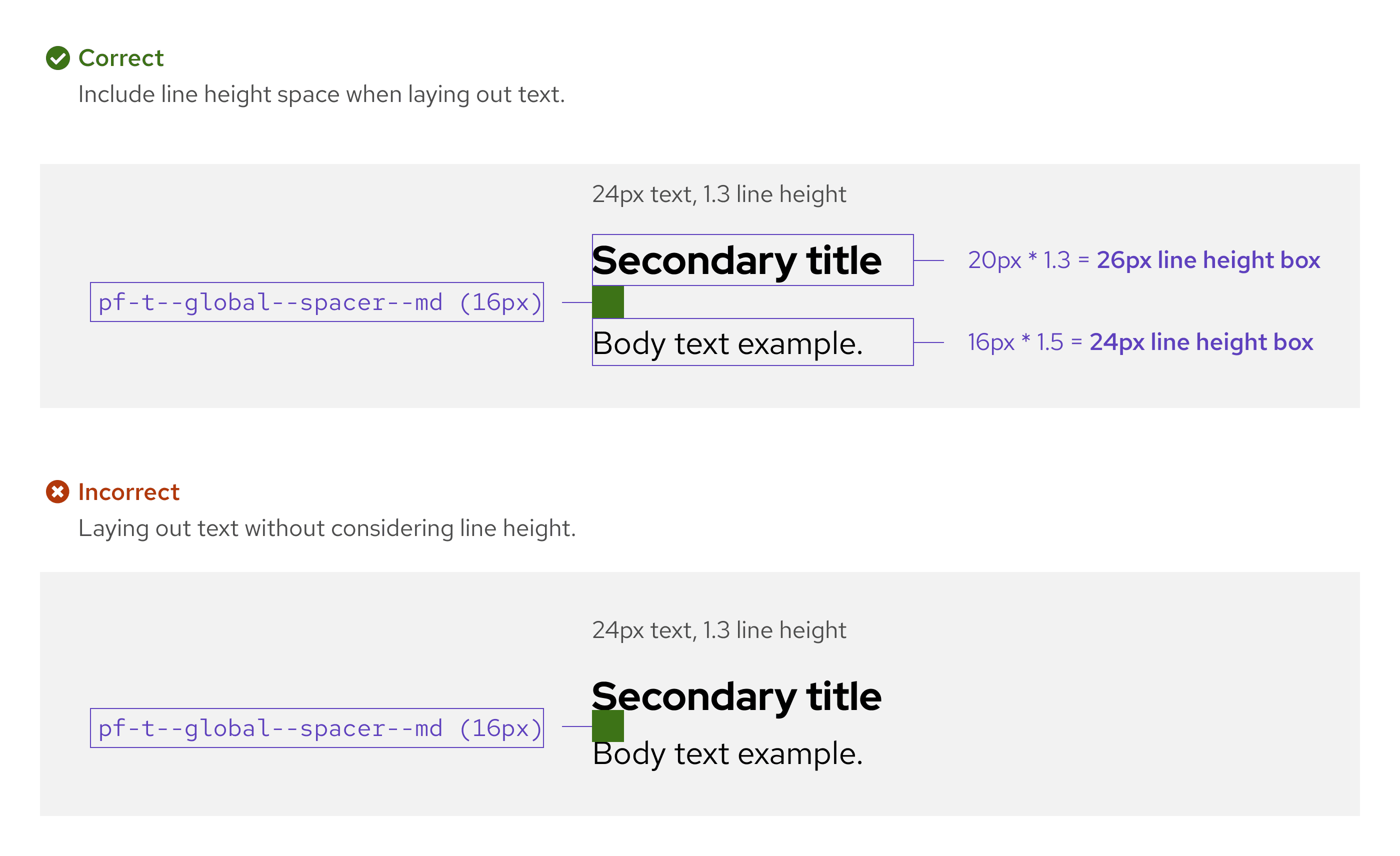The width and height of the screenshot is (1400, 856).
Task: Click the red X icon beside Incorrect
Action: tap(57, 491)
